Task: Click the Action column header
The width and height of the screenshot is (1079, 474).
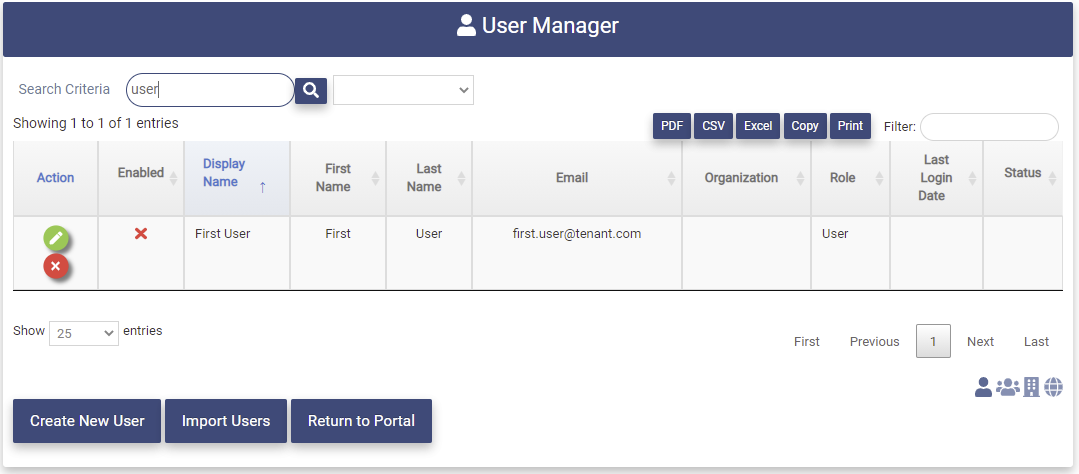Action: [x=56, y=177]
